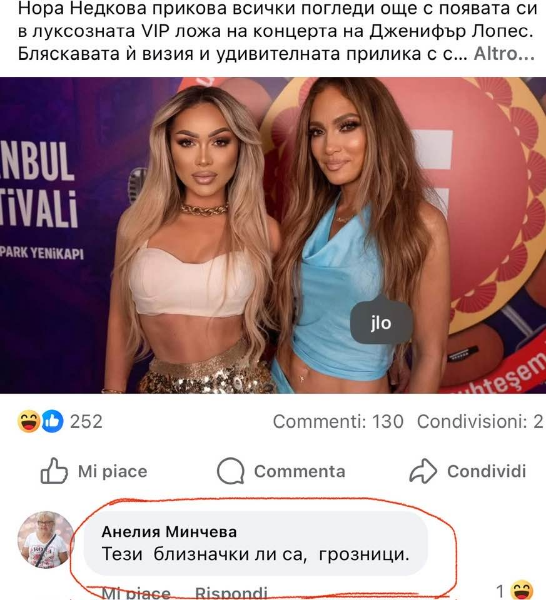This screenshot has width=546, height=600.
Task: Select the comment text Тези близначки ли са
Action: click(205, 554)
